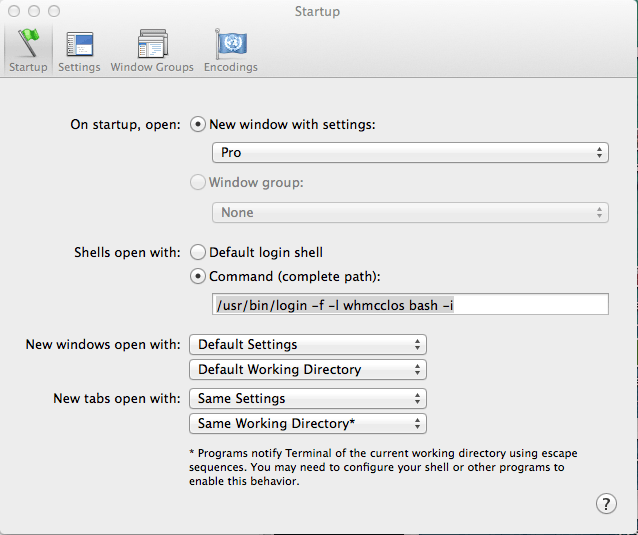Open Same Working Directory dropdown

tap(308, 424)
